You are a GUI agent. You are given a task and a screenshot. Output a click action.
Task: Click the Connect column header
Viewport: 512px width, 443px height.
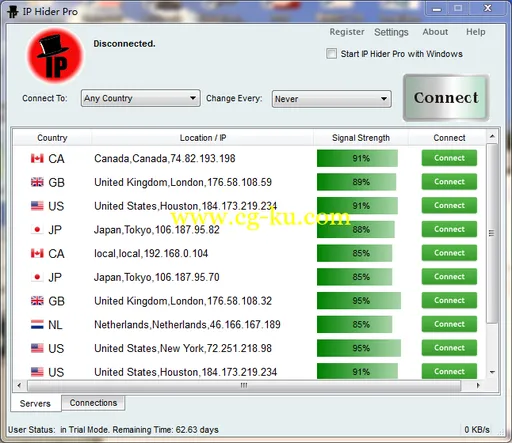pos(449,138)
